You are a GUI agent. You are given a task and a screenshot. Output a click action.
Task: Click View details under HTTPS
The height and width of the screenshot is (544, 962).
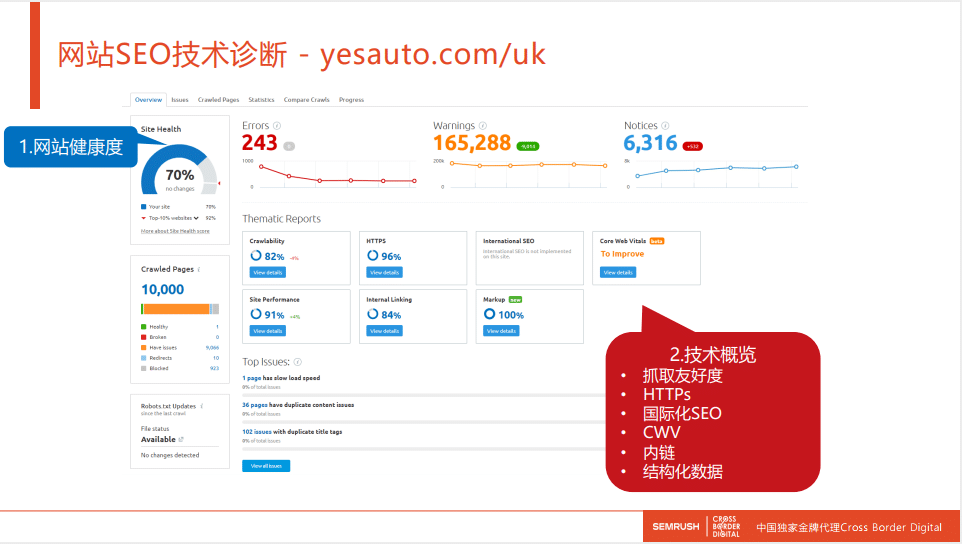pyautogui.click(x=384, y=272)
